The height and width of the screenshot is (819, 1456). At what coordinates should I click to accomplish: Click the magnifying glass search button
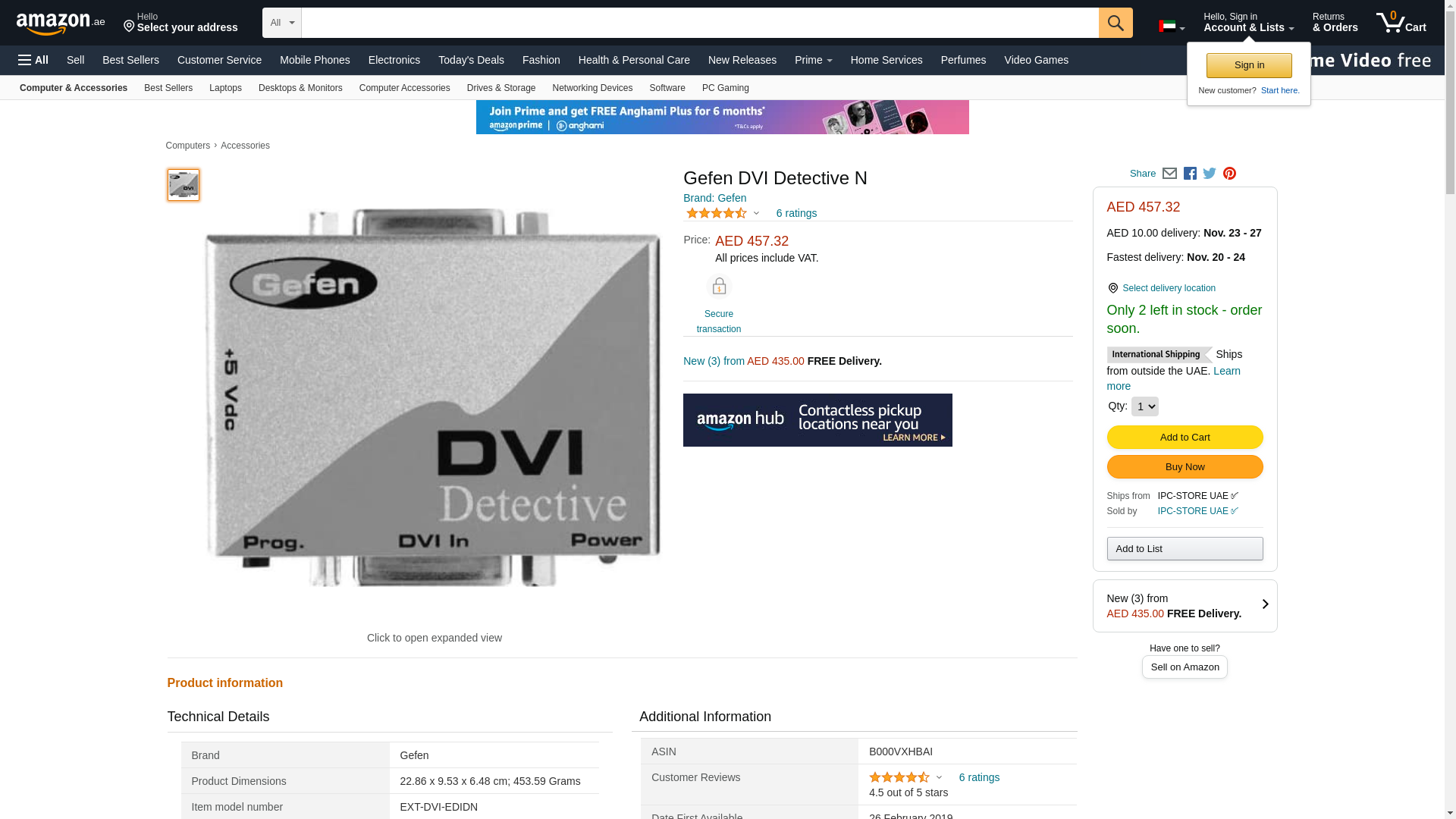[1115, 23]
